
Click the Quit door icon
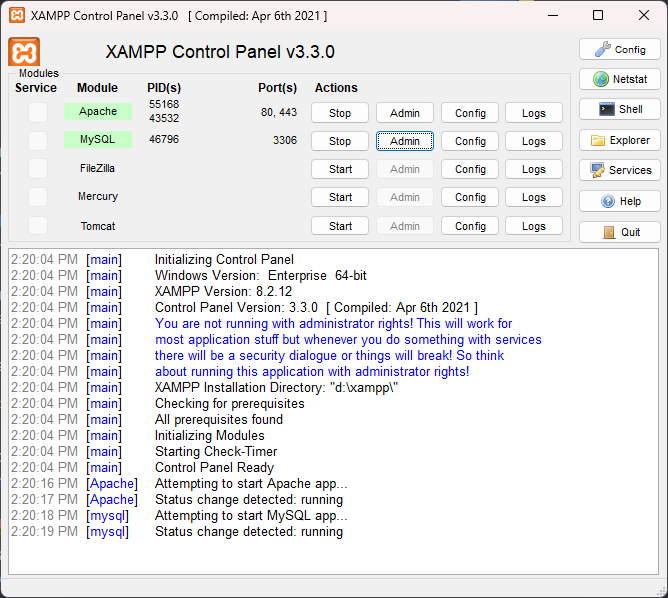[609, 232]
